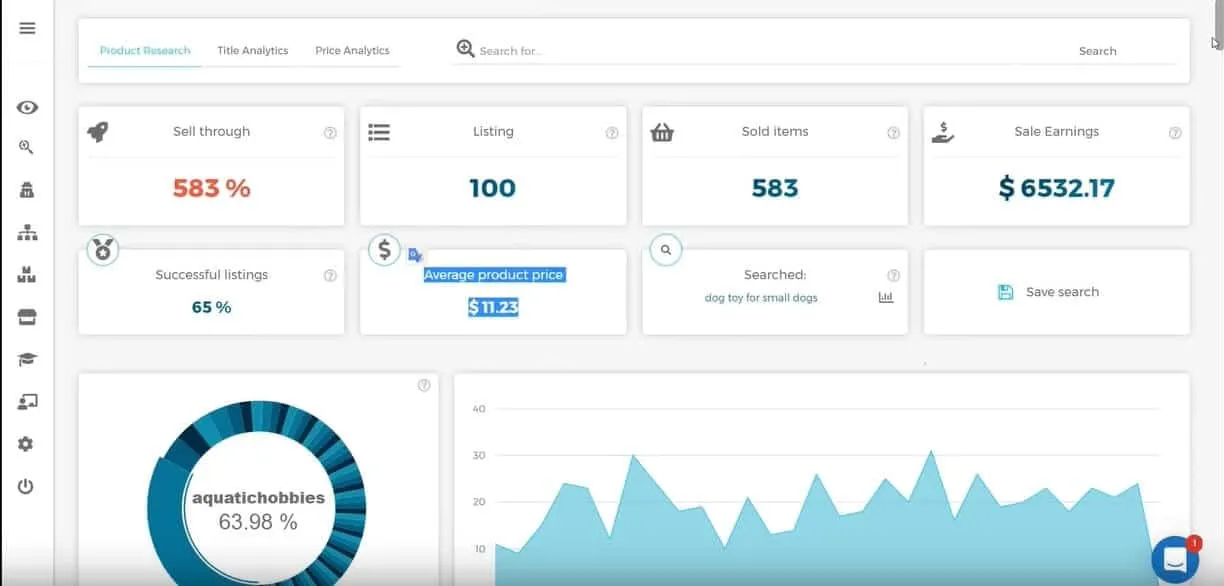Click 'aquatichobbies' in donut center
Screen dimensions: 1224x586
pyautogui.click(x=258, y=497)
